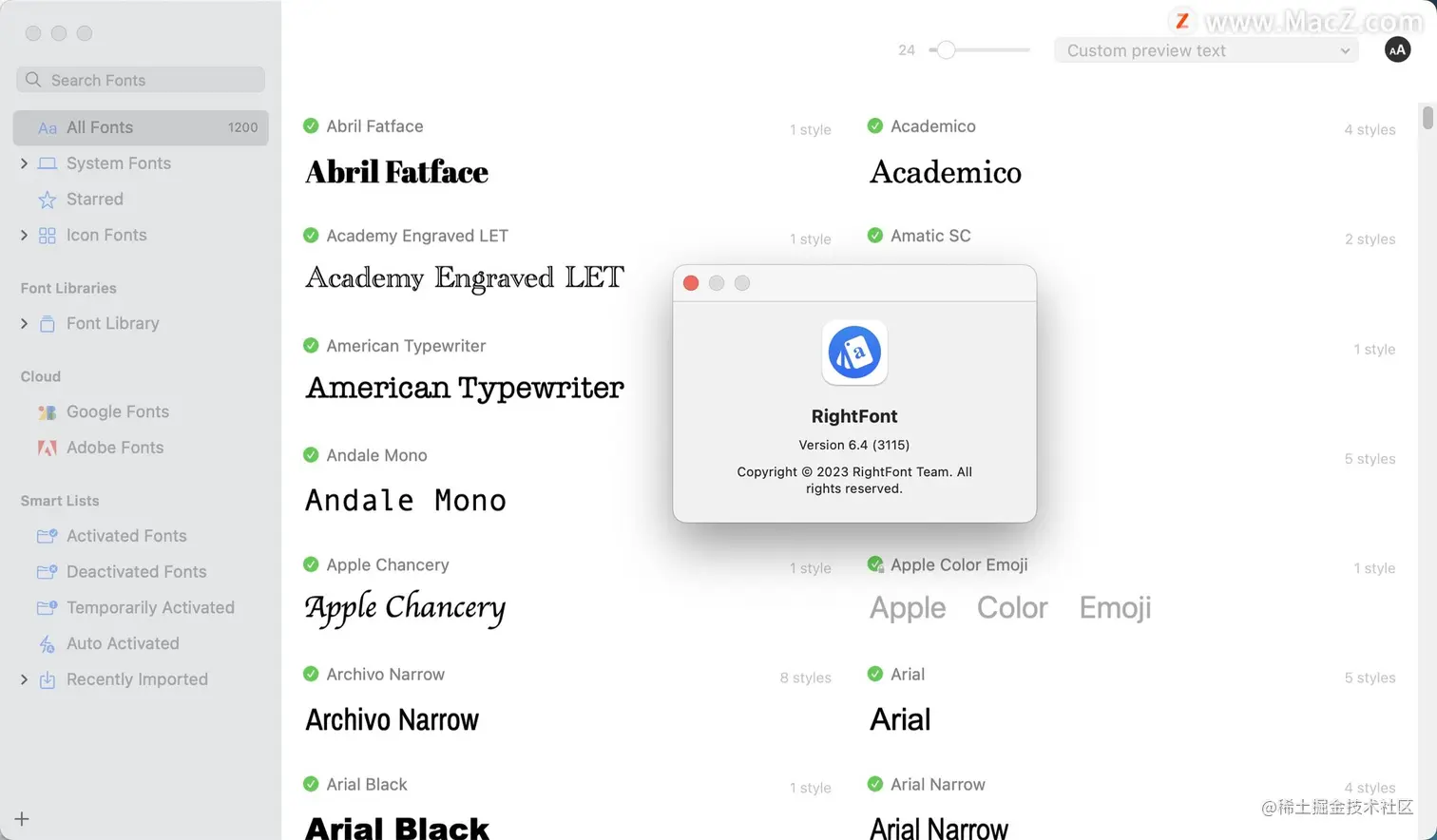Toggle activation of Abril Fatface
The image size is (1437, 840).
point(311,125)
